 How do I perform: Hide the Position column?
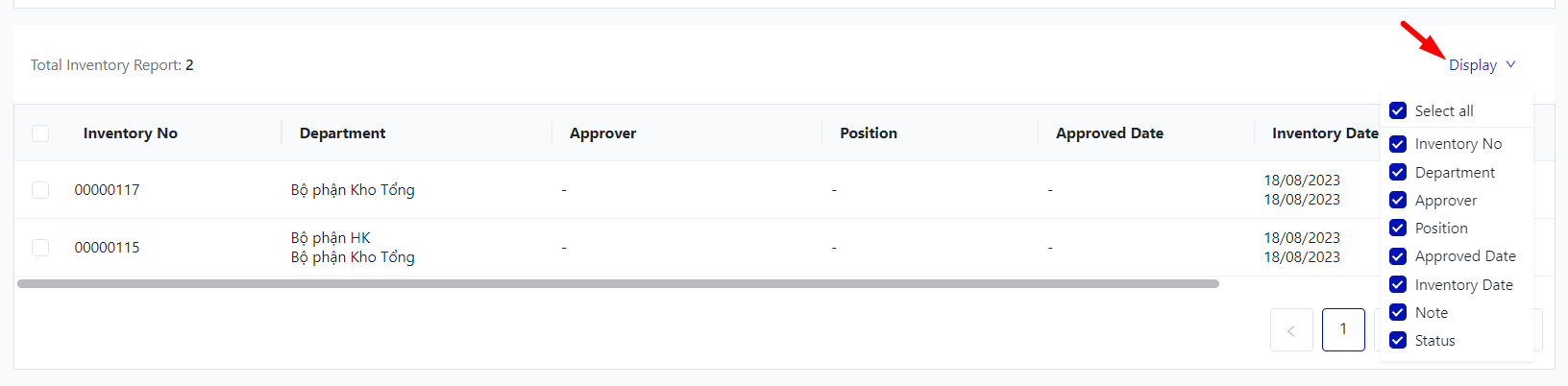pos(1398,229)
